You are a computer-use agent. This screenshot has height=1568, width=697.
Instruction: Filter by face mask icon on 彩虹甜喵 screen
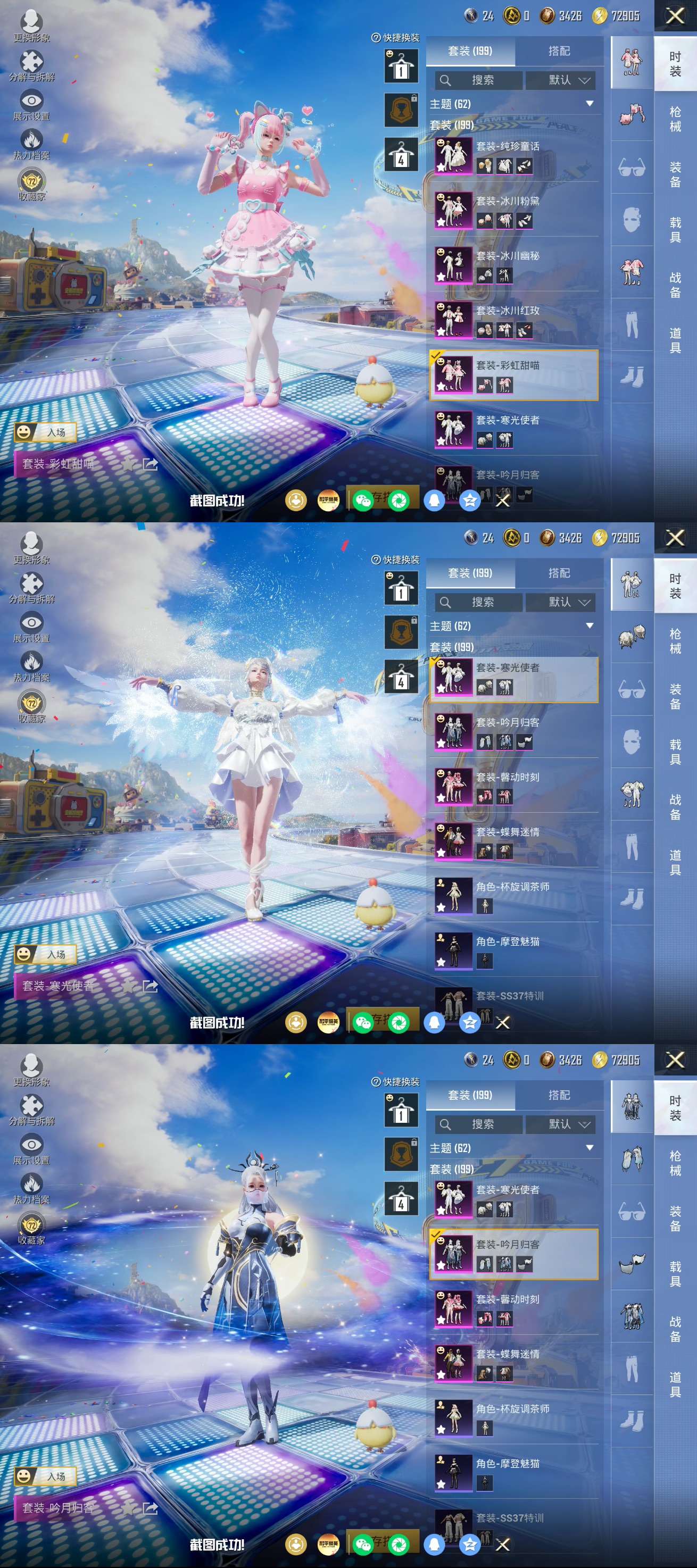point(631,220)
